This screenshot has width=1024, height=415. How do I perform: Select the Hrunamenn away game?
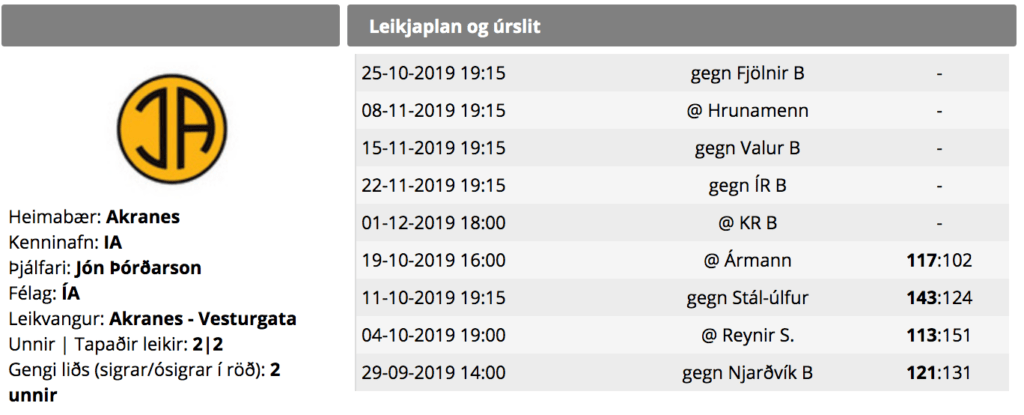coord(682,110)
